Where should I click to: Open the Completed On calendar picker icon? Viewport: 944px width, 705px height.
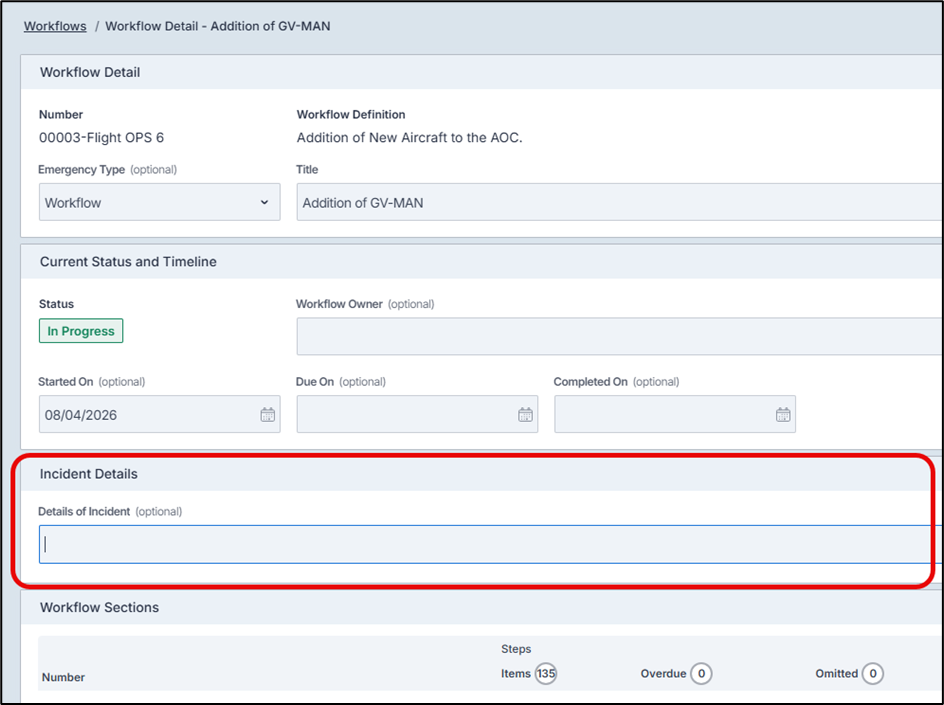(x=783, y=415)
